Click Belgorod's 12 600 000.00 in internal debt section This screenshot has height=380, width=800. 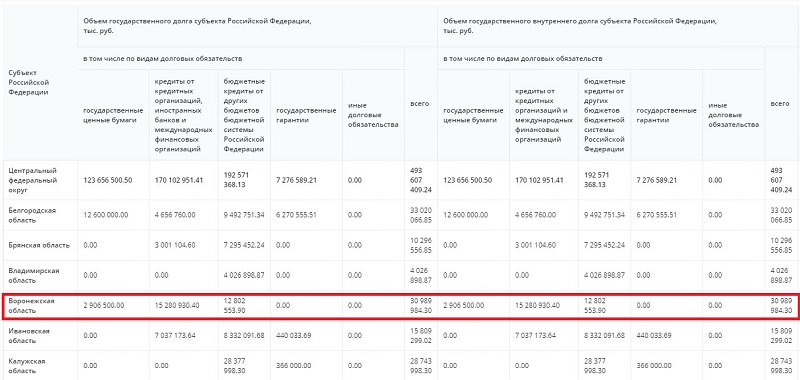pos(466,215)
